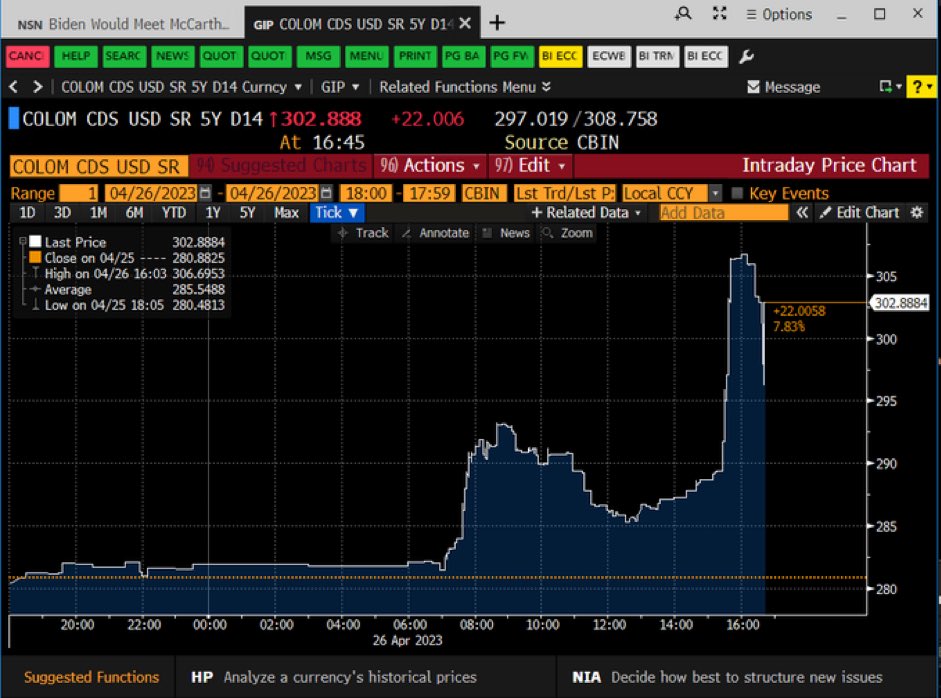Click the export window icon beside help
Viewport: 941px width, 698px height.
tap(888, 87)
